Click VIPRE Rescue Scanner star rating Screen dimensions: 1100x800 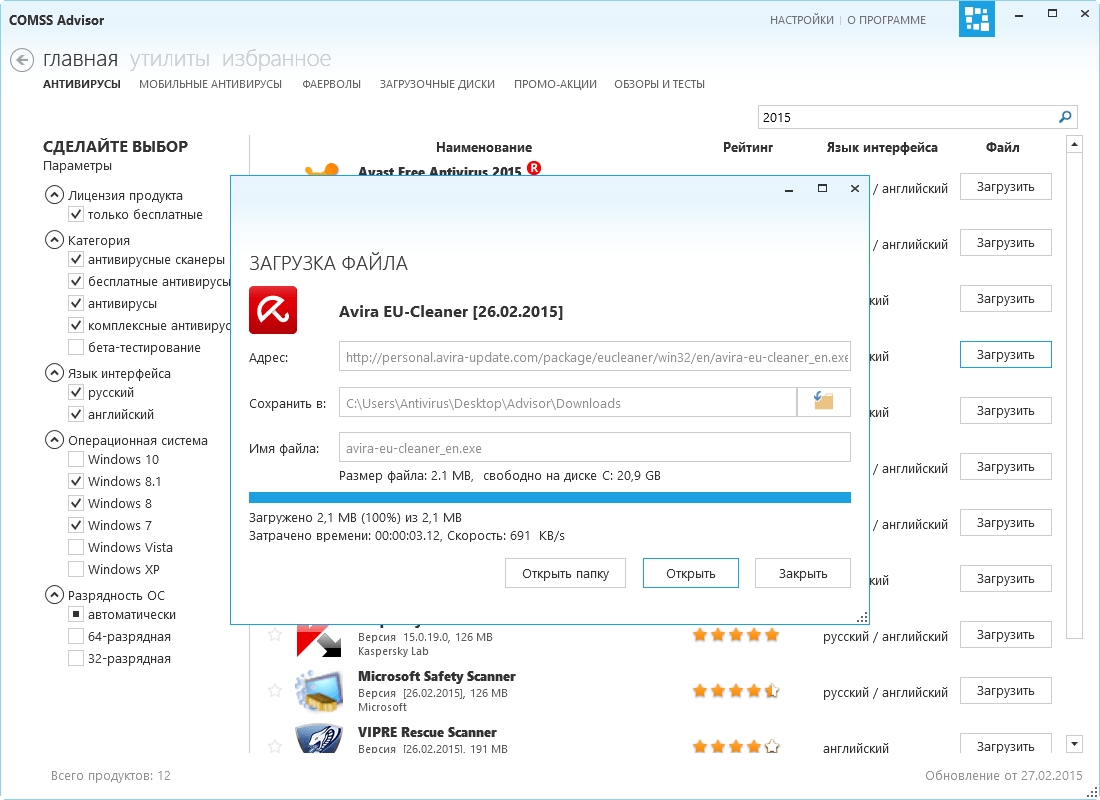tap(736, 746)
